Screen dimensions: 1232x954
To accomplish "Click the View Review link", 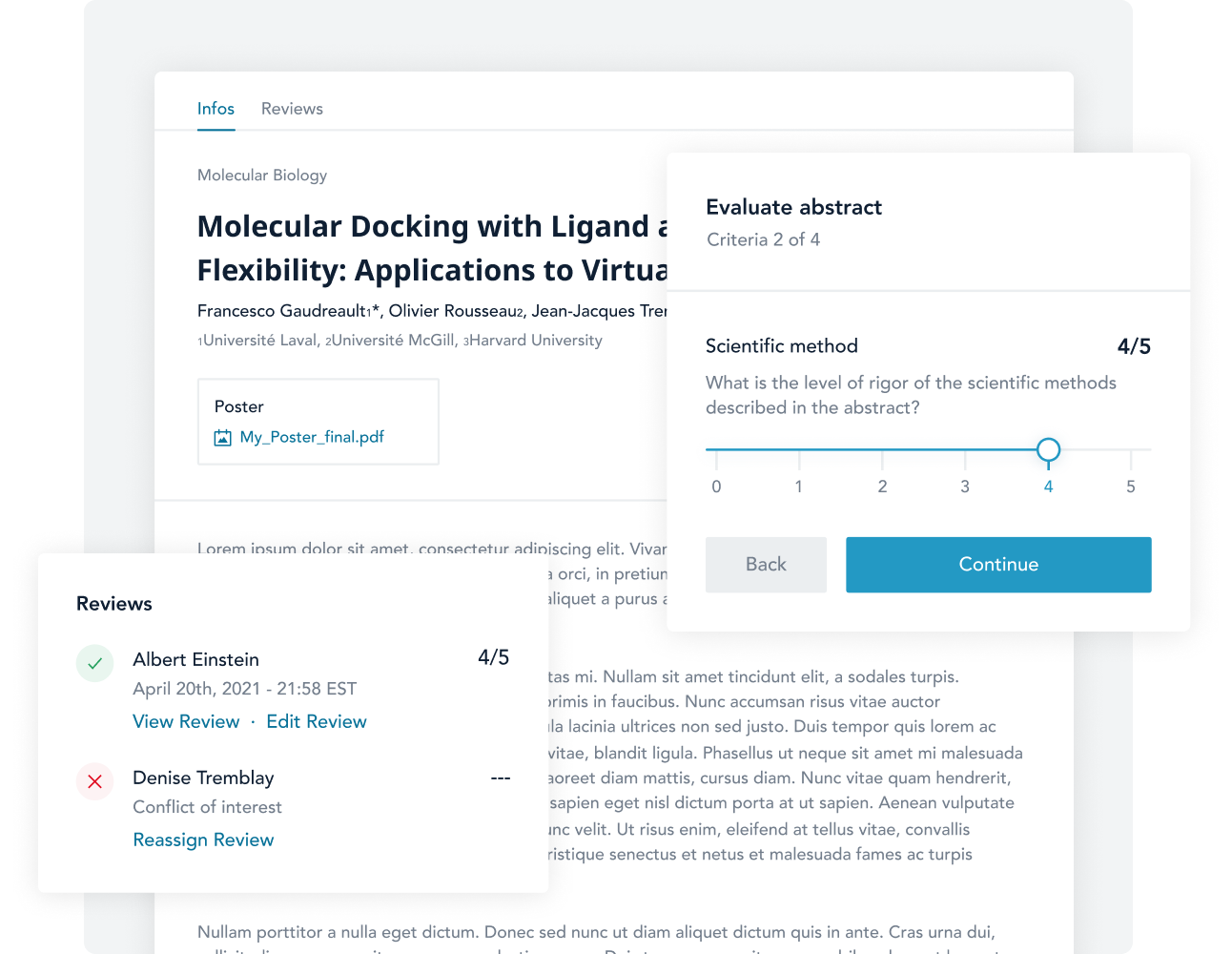I will tap(186, 721).
